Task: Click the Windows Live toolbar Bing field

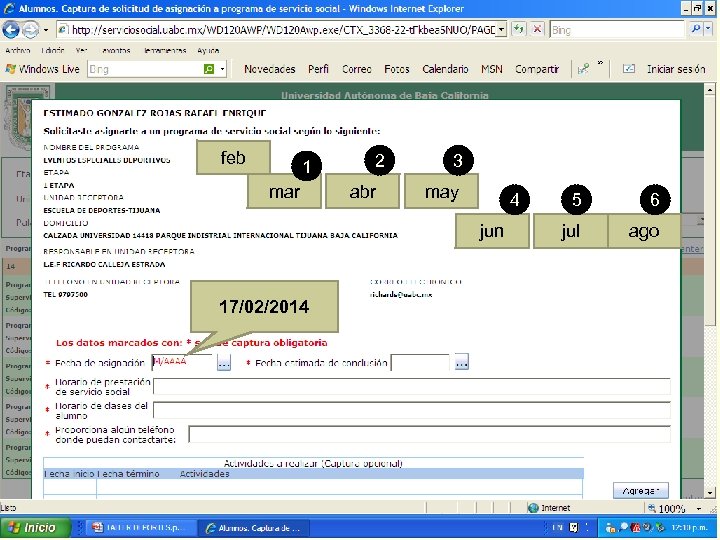Action: point(145,69)
